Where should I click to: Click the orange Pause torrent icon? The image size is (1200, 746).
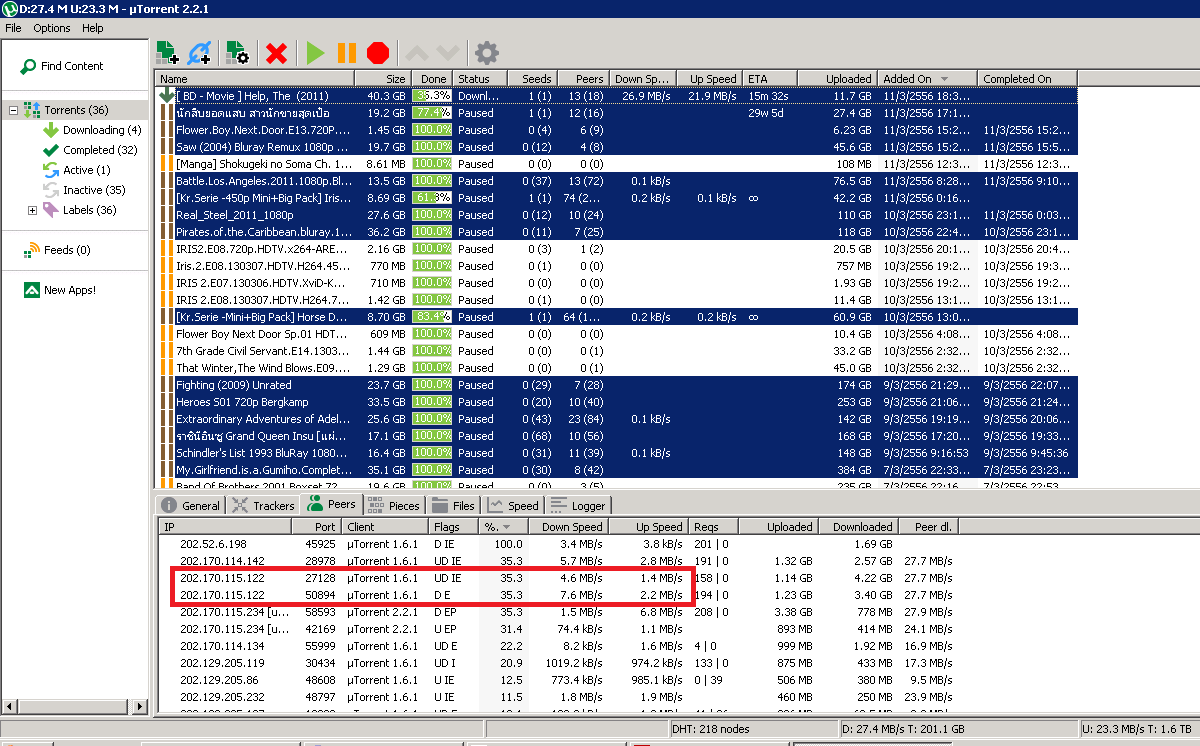pos(346,53)
